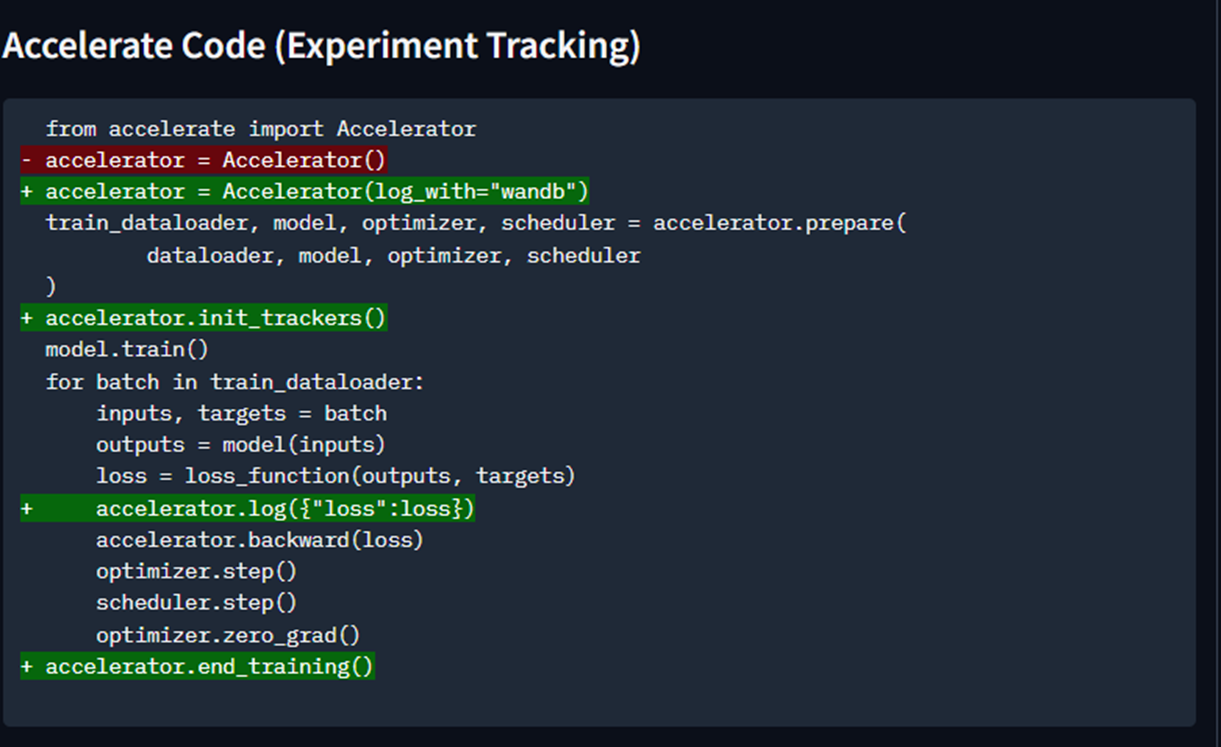The height and width of the screenshot is (747, 1221).
Task: Click the import Accelerator statement
Action: coord(260,128)
